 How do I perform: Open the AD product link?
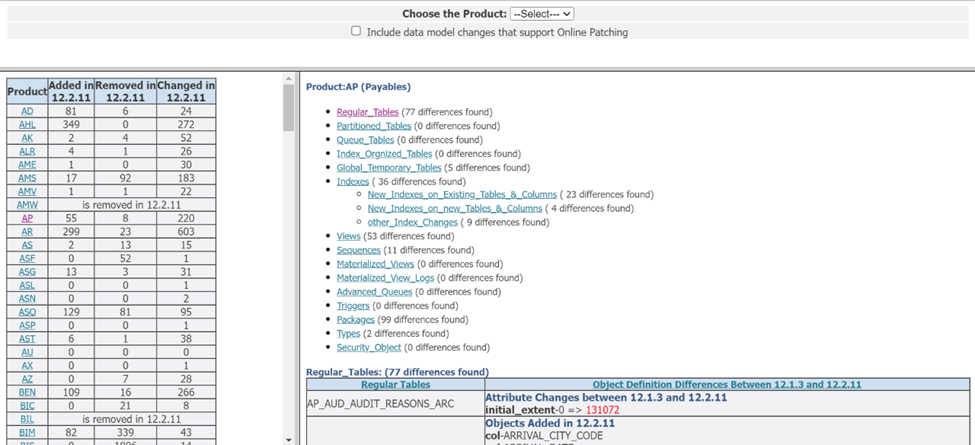click(27, 111)
